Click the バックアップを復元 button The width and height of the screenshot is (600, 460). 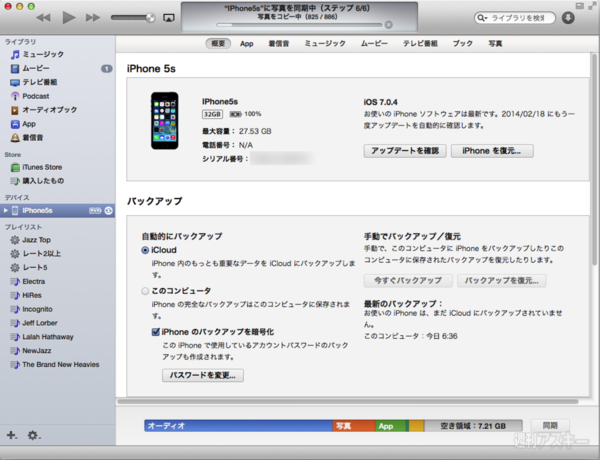coord(502,281)
